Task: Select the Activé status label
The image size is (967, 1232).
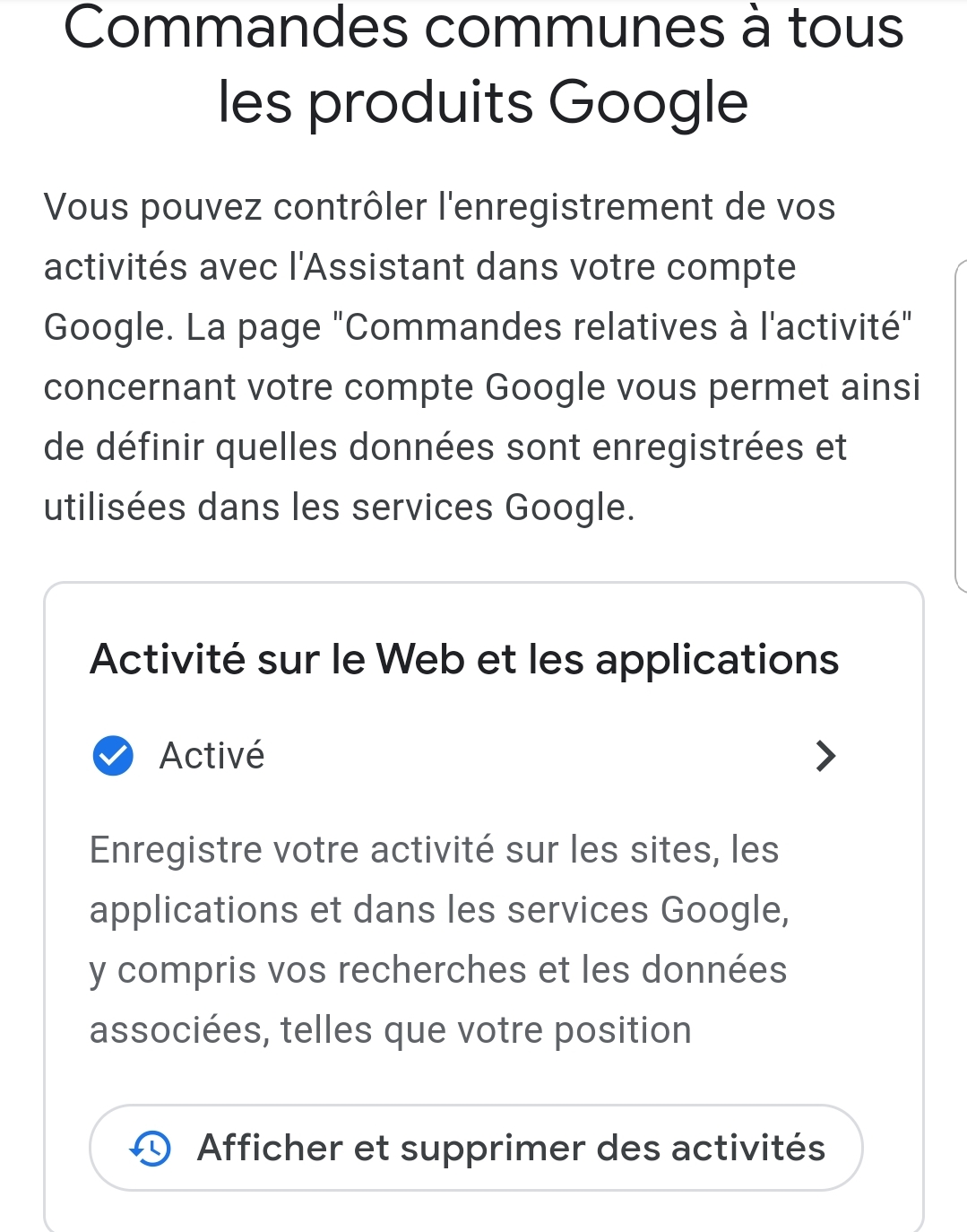Action: (x=212, y=756)
